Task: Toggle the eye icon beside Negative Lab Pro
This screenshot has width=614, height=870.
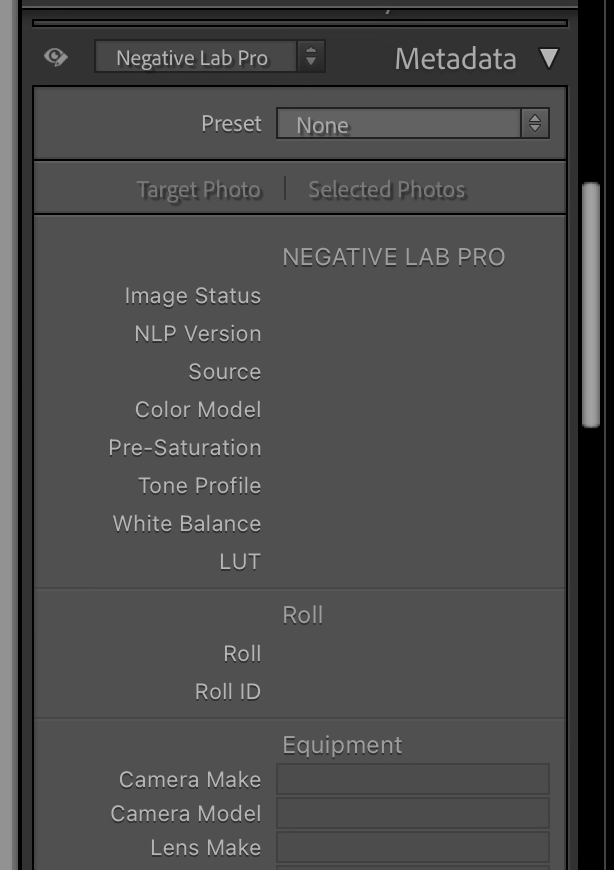Action: point(55,57)
